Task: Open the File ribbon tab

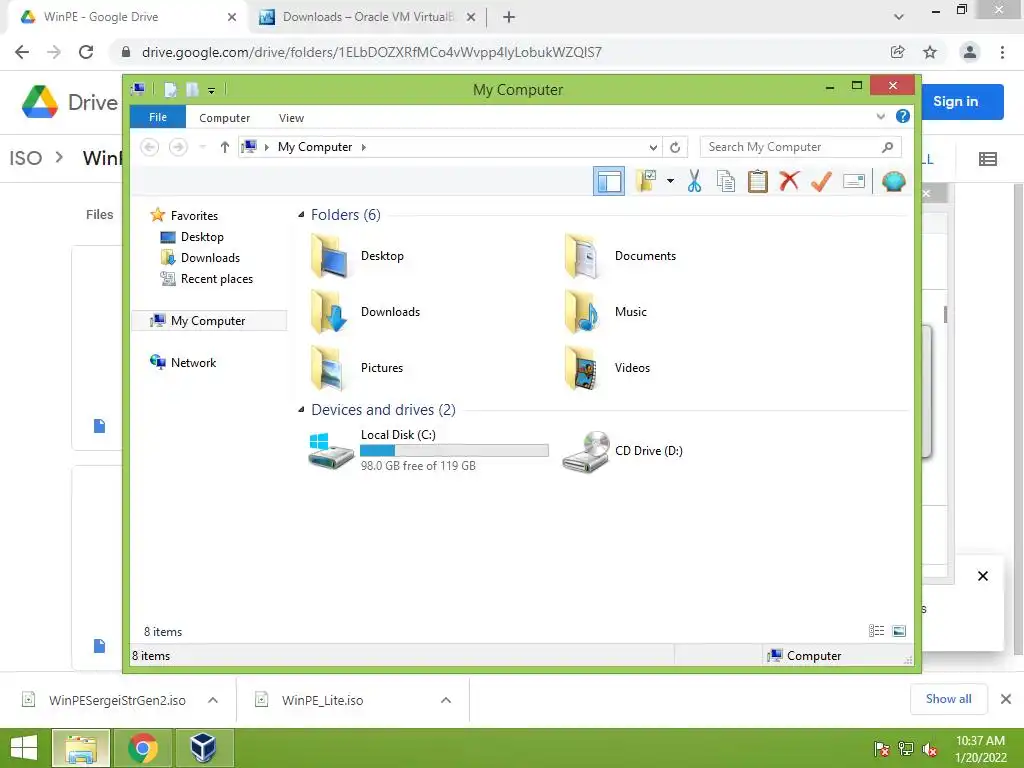Action: 158,117
